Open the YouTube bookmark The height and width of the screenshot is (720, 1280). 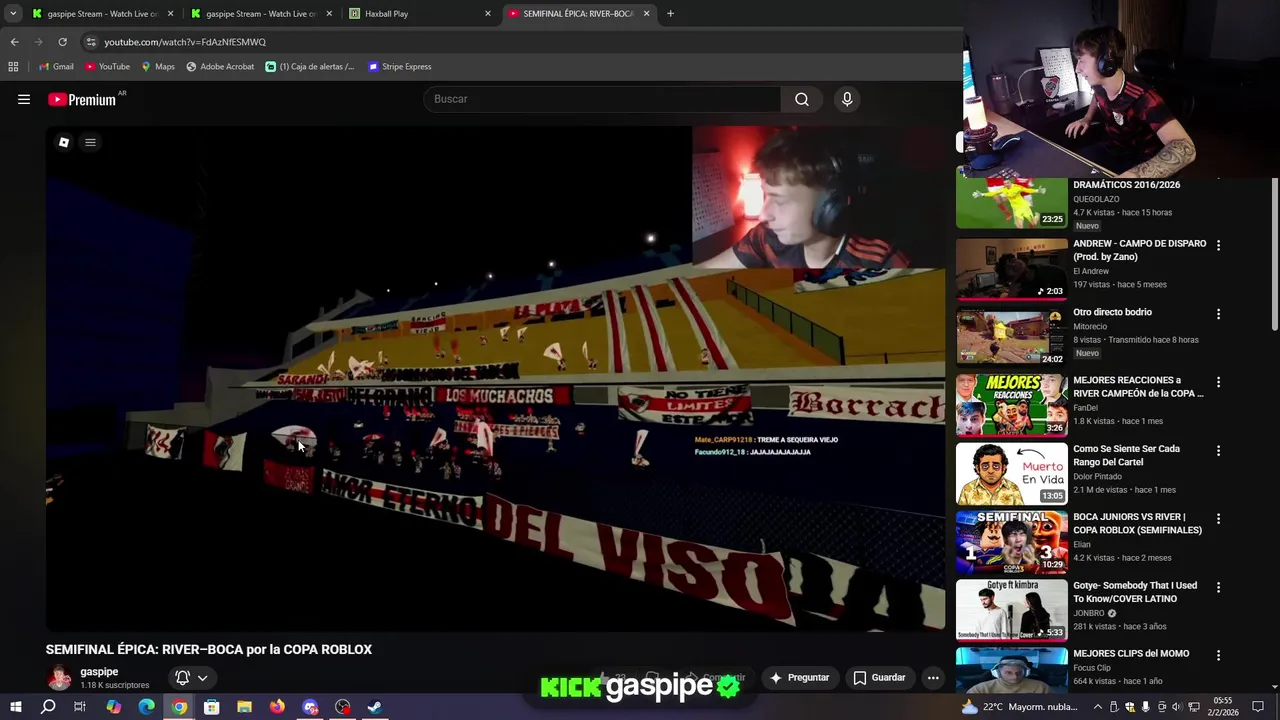coord(107,67)
